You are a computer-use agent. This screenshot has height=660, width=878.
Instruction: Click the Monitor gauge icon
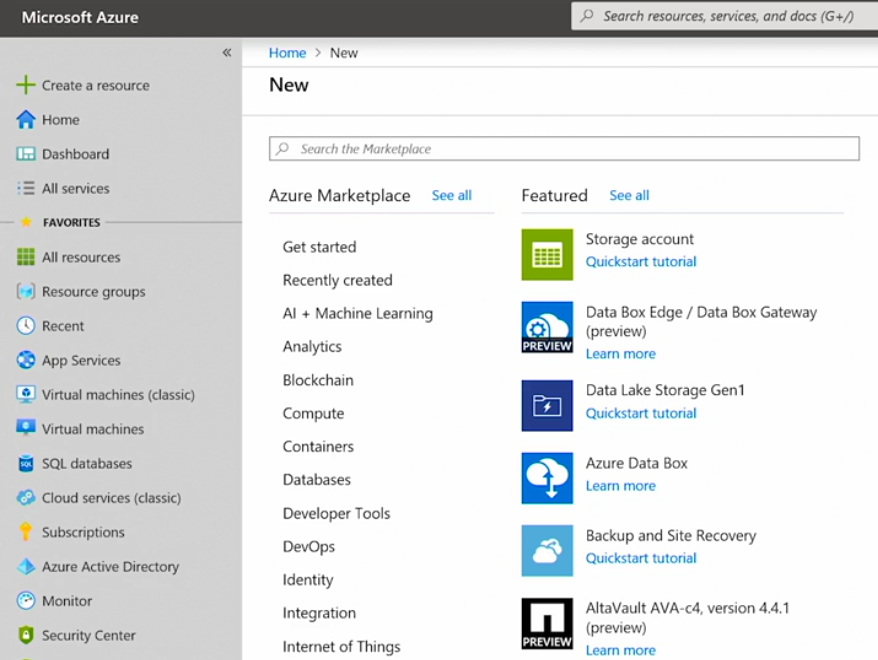[26, 601]
